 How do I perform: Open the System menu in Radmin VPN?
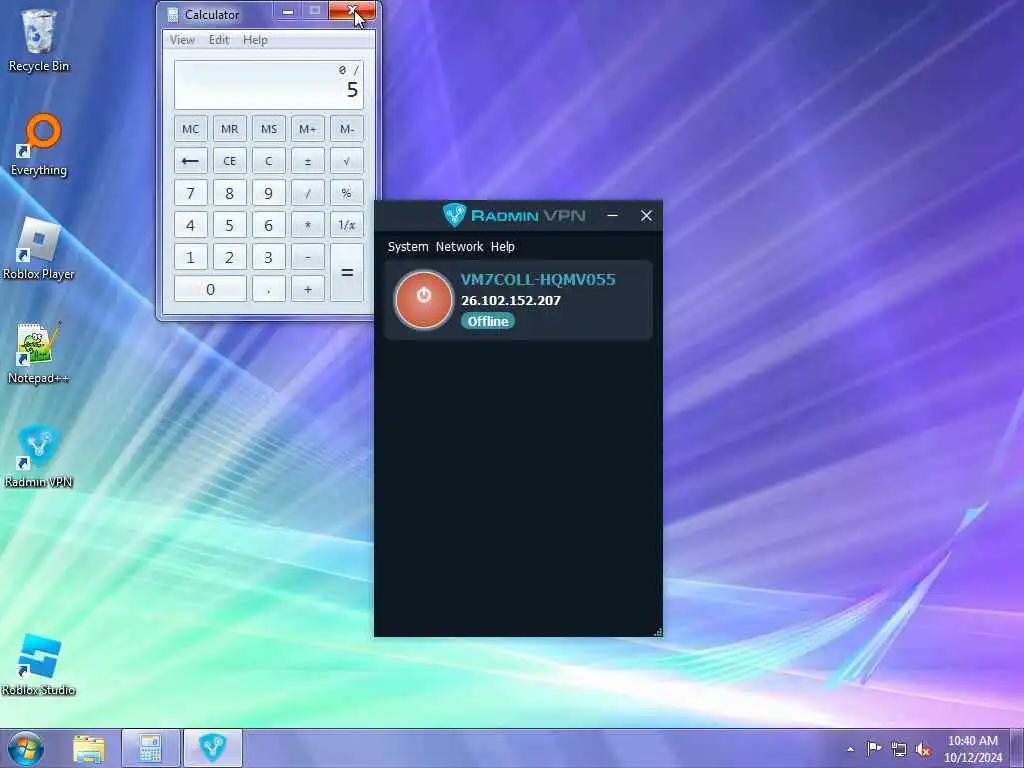click(x=408, y=247)
